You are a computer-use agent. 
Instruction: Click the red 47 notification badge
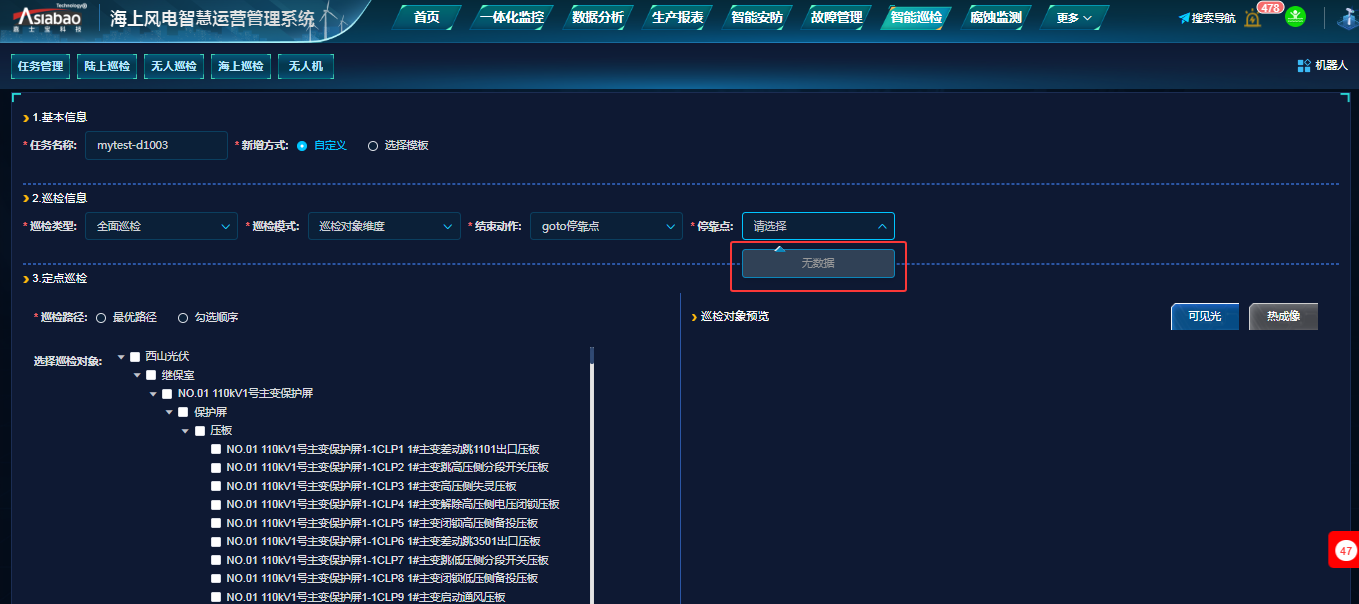[1344, 551]
